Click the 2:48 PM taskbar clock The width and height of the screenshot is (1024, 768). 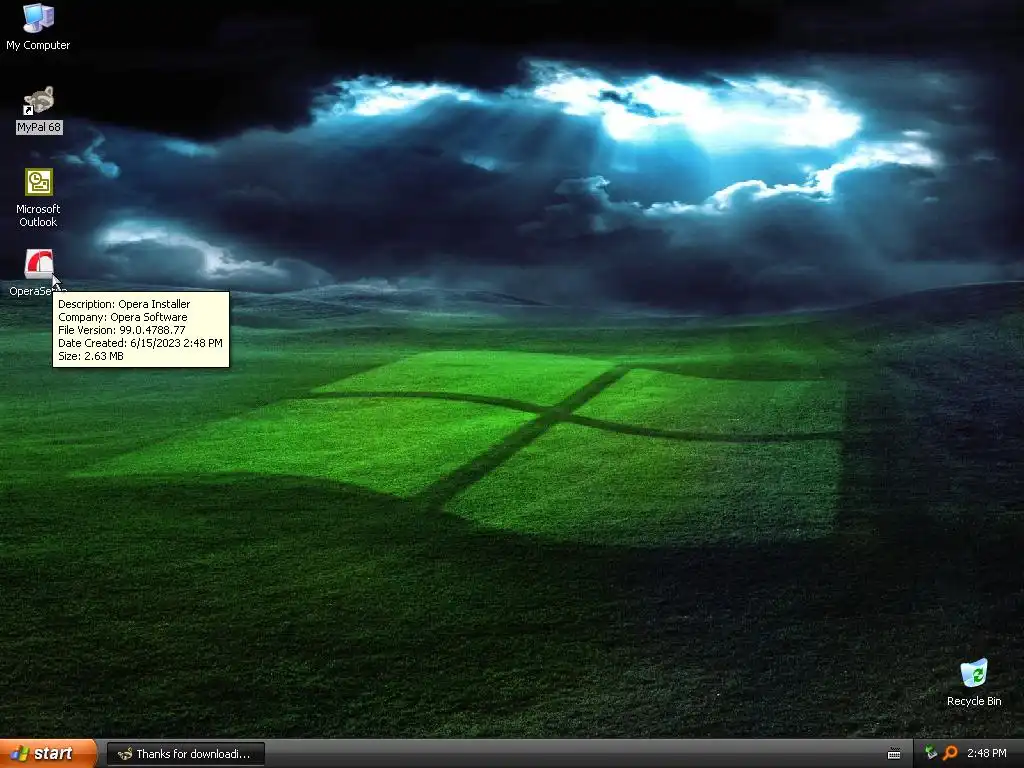[987, 753]
